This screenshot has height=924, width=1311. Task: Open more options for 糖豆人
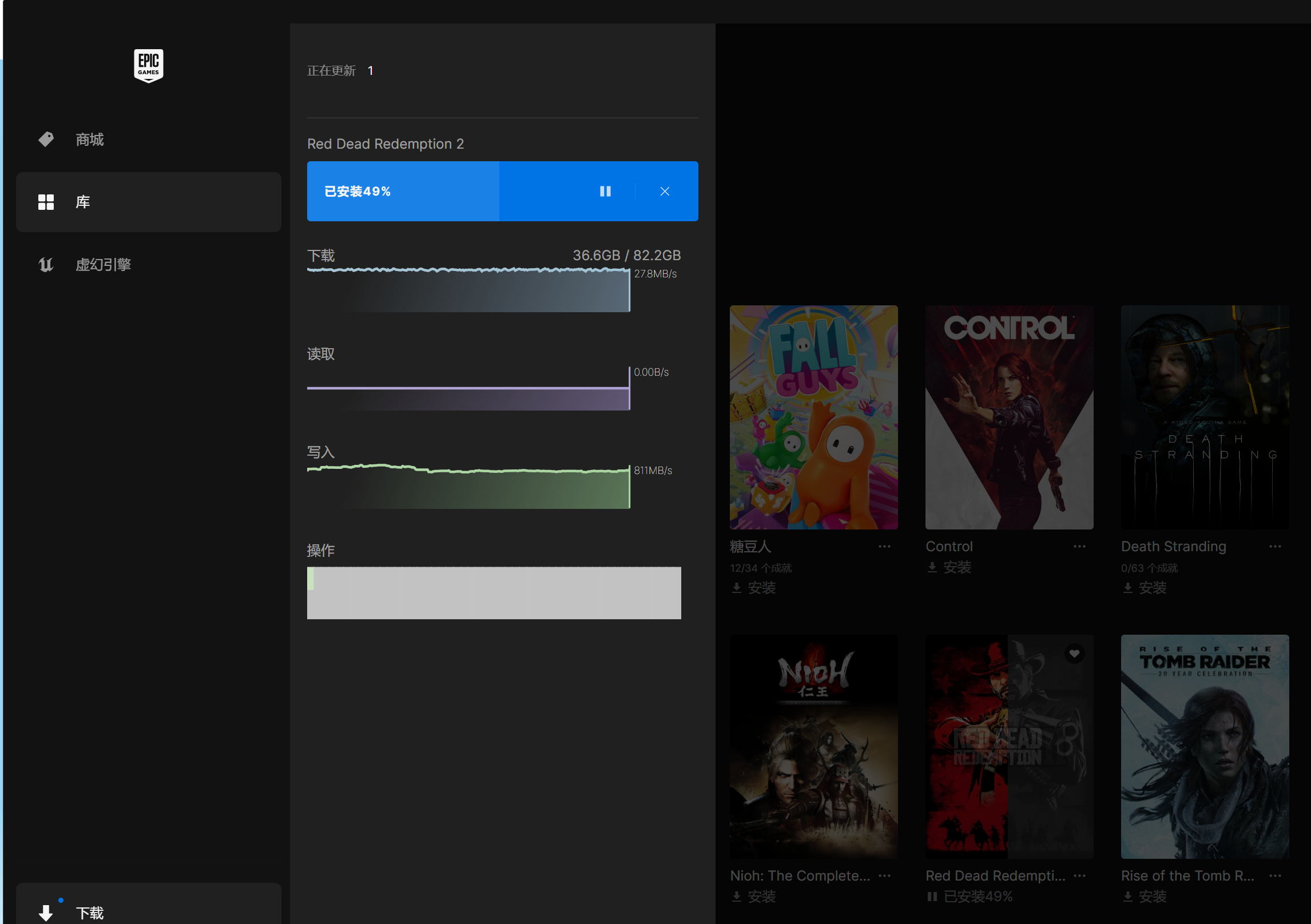click(x=884, y=547)
